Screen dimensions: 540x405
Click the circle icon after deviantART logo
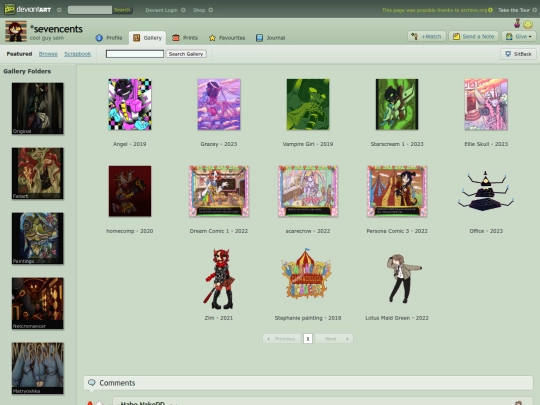pos(59,10)
